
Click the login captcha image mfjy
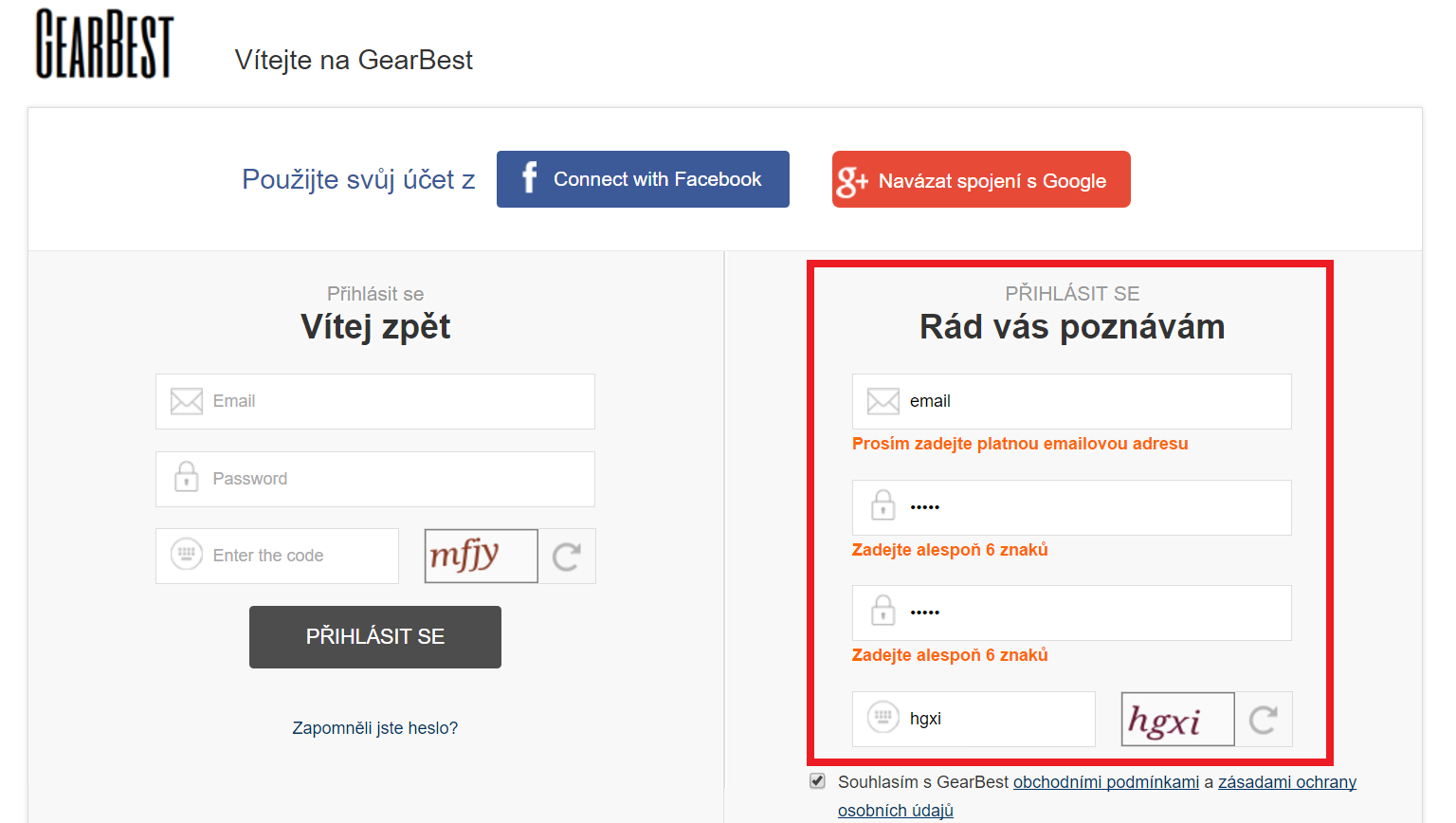point(481,557)
